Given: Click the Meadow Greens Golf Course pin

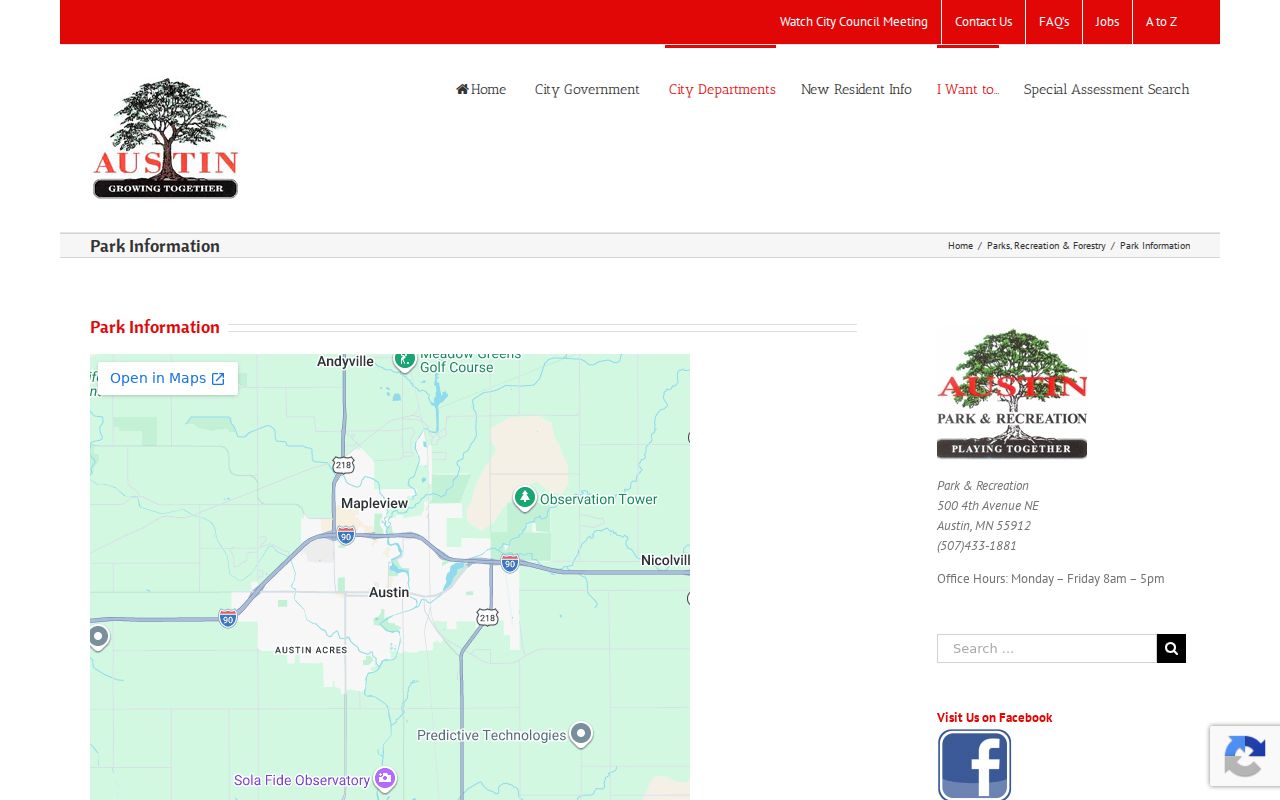Looking at the screenshot, I should pos(404,360).
